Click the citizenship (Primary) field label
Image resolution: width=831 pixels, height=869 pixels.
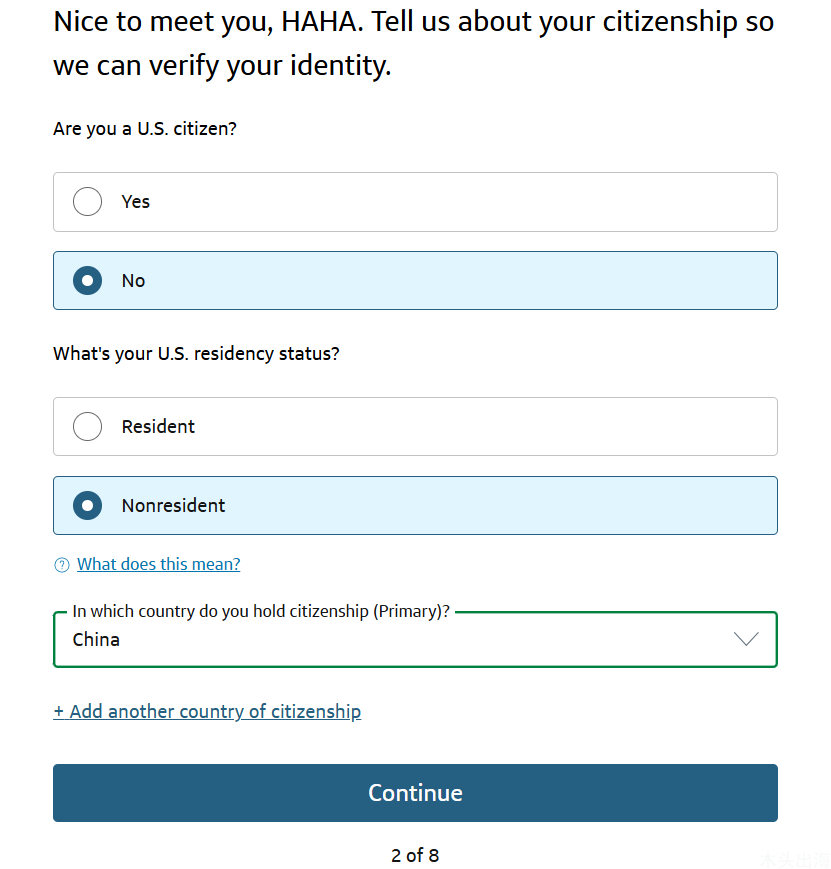tap(261, 611)
